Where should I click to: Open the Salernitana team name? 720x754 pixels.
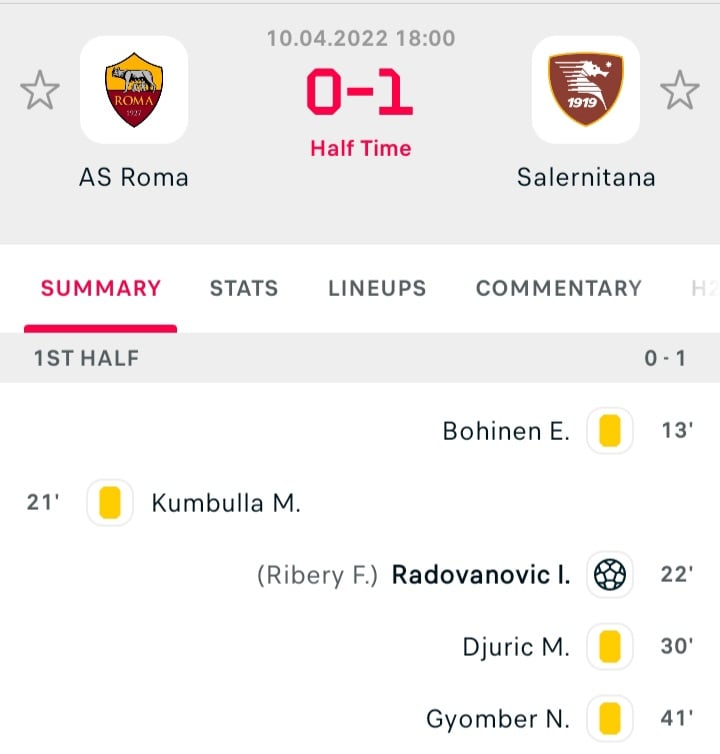pos(586,177)
